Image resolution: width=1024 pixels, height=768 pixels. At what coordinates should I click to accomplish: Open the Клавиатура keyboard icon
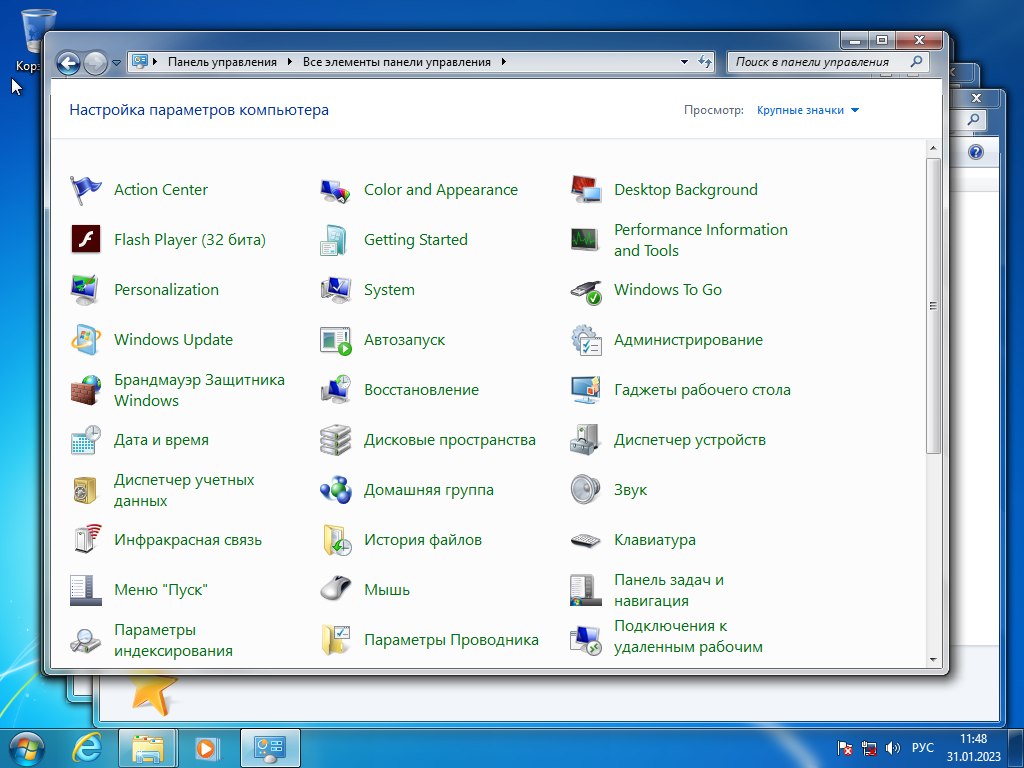[x=586, y=540]
